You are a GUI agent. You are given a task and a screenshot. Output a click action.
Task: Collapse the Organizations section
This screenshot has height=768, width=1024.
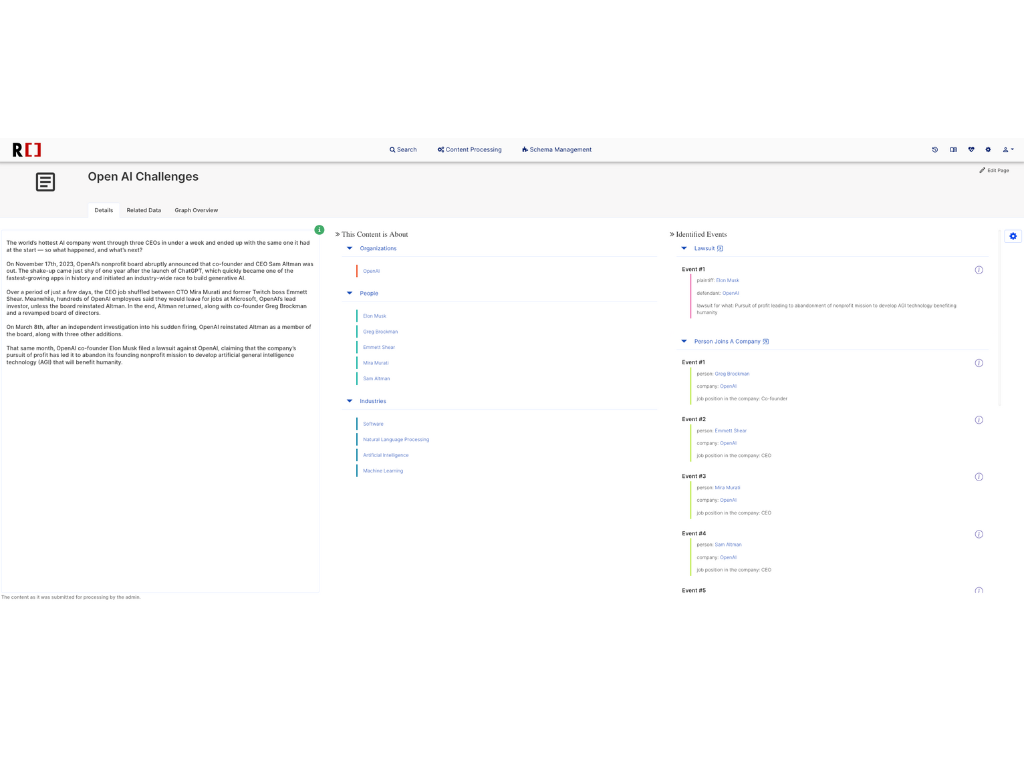pyautogui.click(x=350, y=248)
